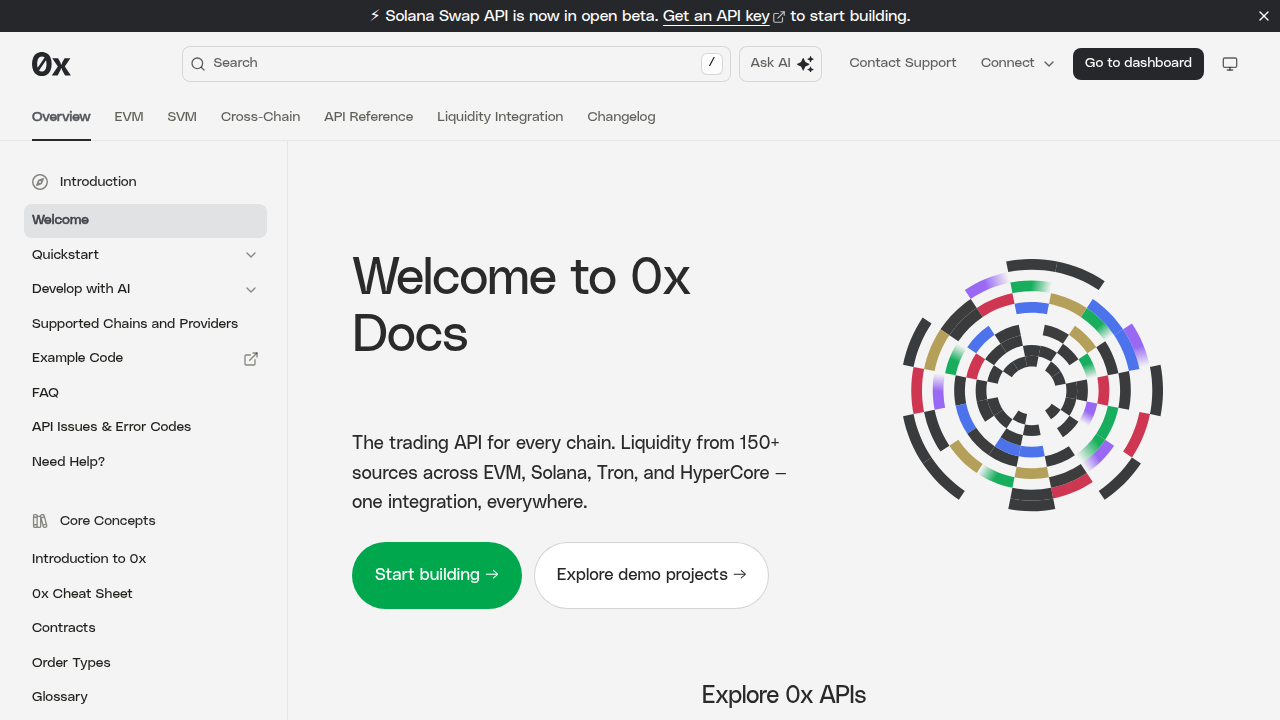
Task: Click the search magnifier icon
Action: 198,64
